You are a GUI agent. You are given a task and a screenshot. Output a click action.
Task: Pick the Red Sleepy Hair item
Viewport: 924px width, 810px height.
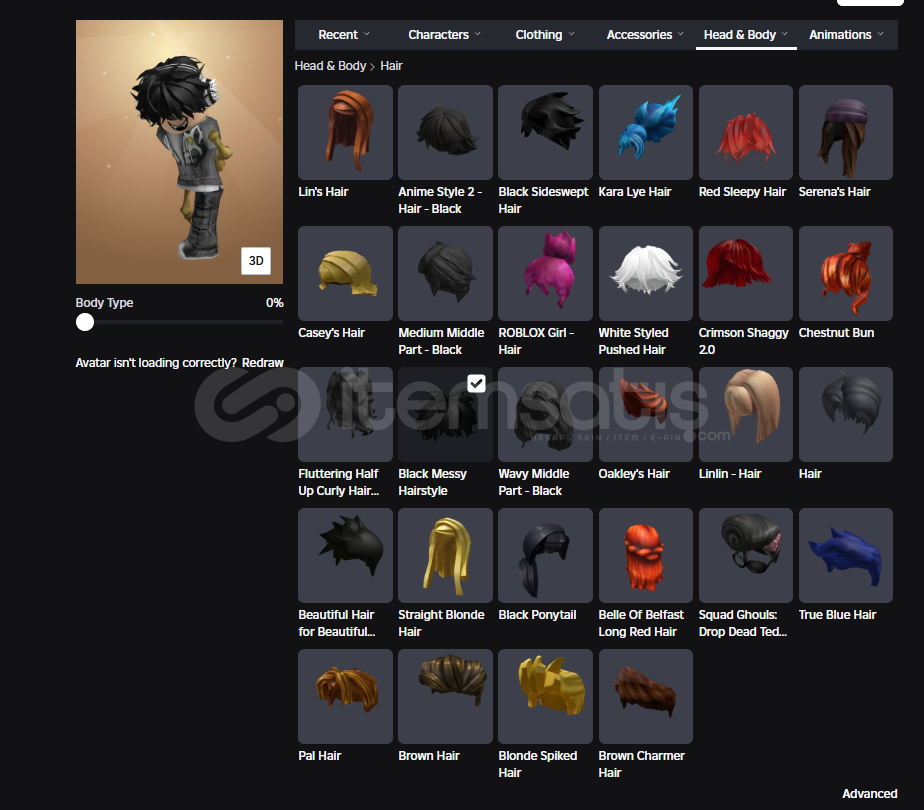coord(746,133)
